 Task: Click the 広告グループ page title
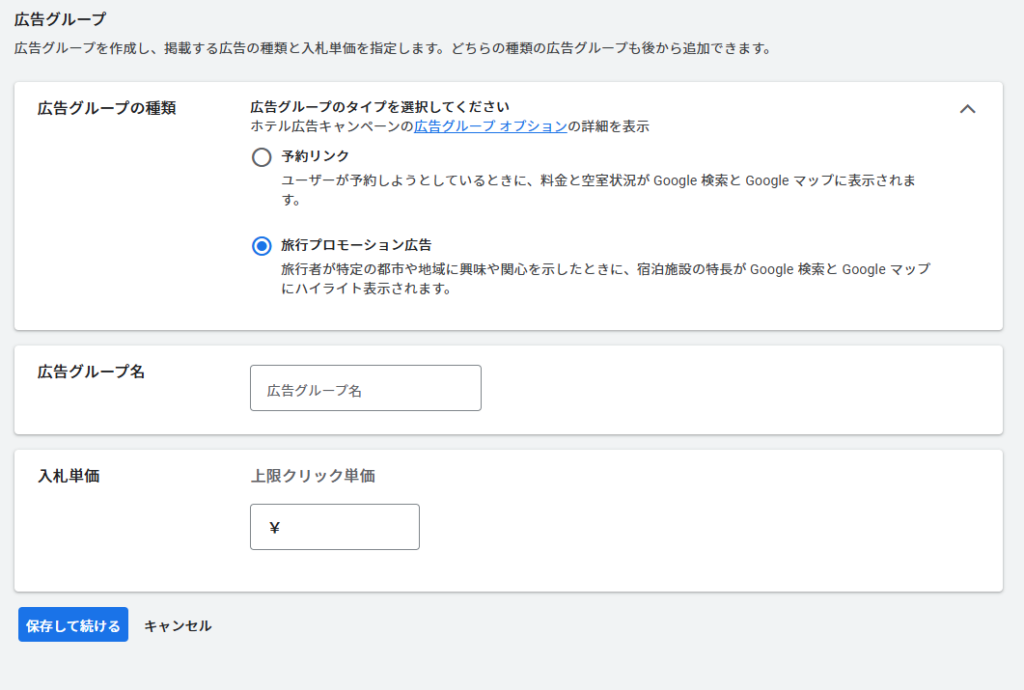tap(60, 20)
